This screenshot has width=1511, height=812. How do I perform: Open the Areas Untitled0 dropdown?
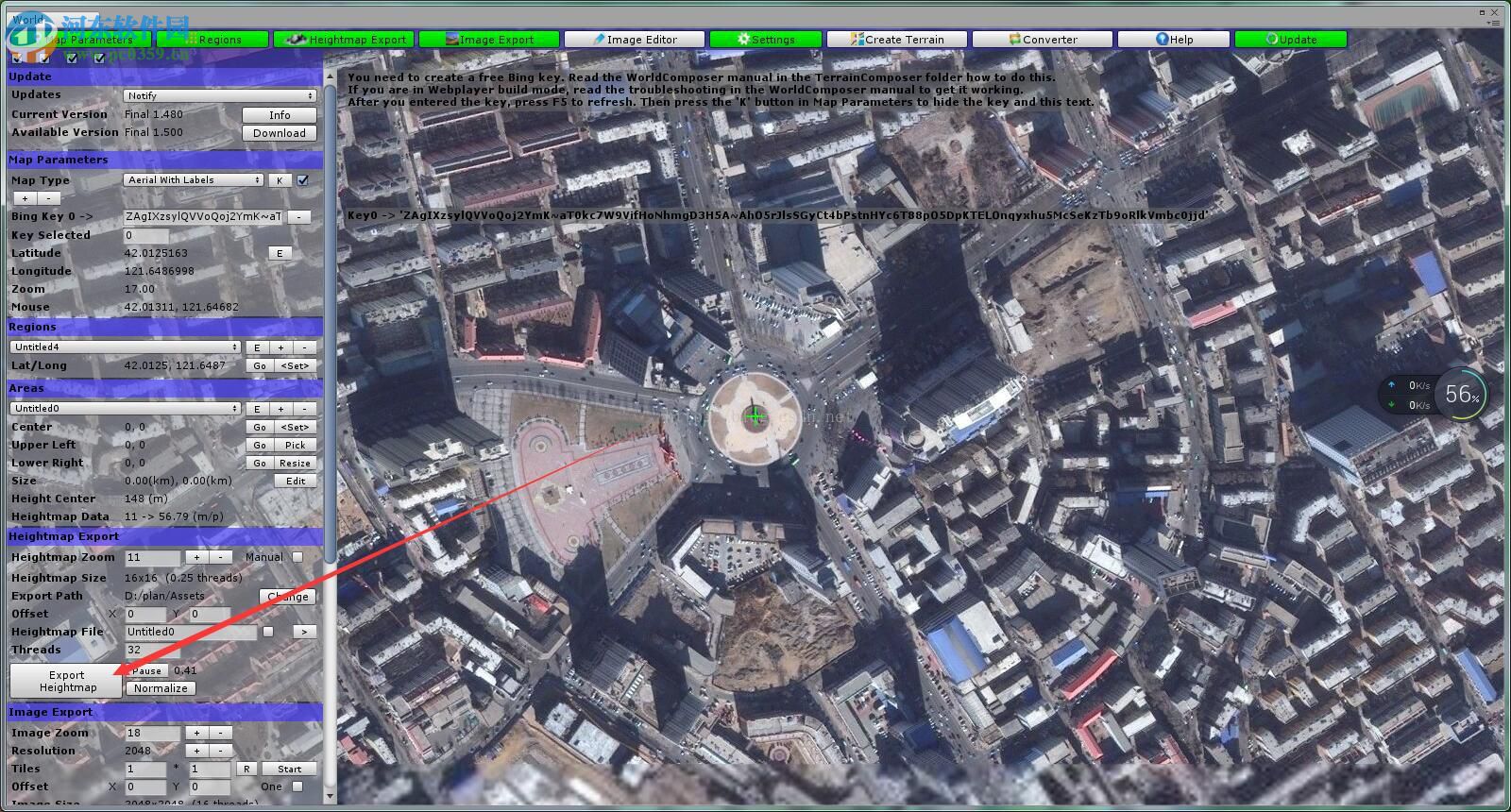coord(126,409)
